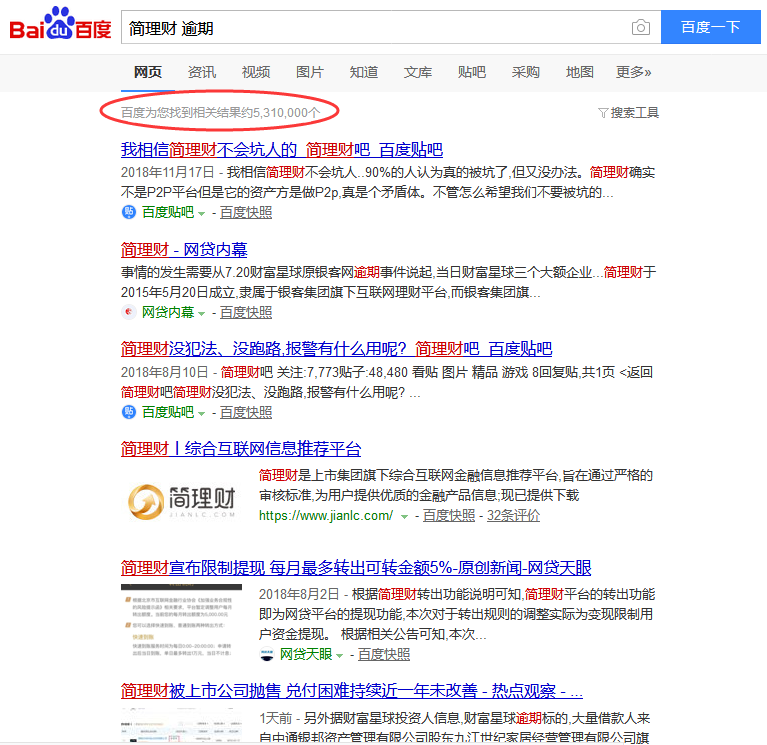Click the 百度一下 search button
The image size is (767, 745).
(x=710, y=27)
